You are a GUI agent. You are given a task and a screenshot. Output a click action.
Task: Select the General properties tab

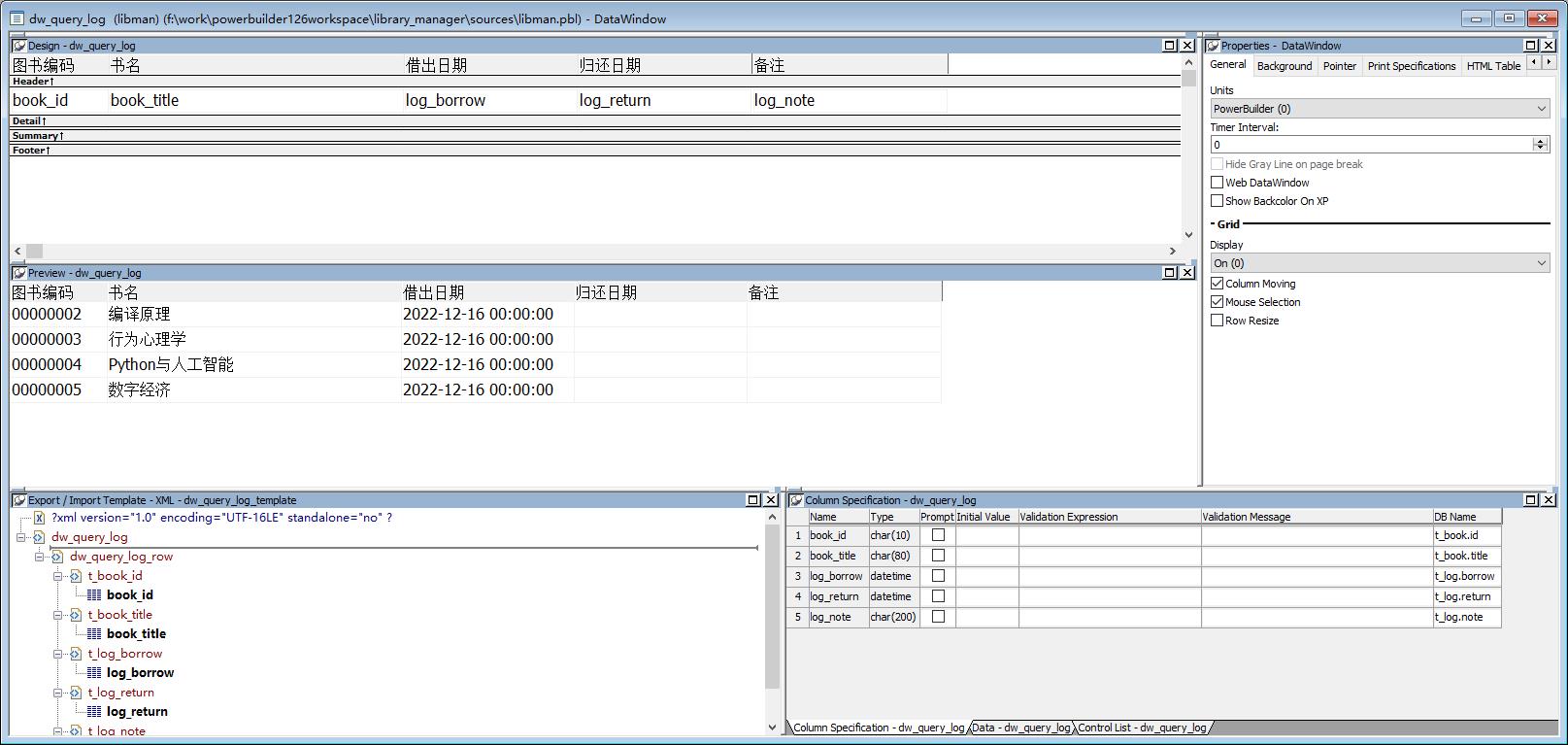click(x=1228, y=64)
